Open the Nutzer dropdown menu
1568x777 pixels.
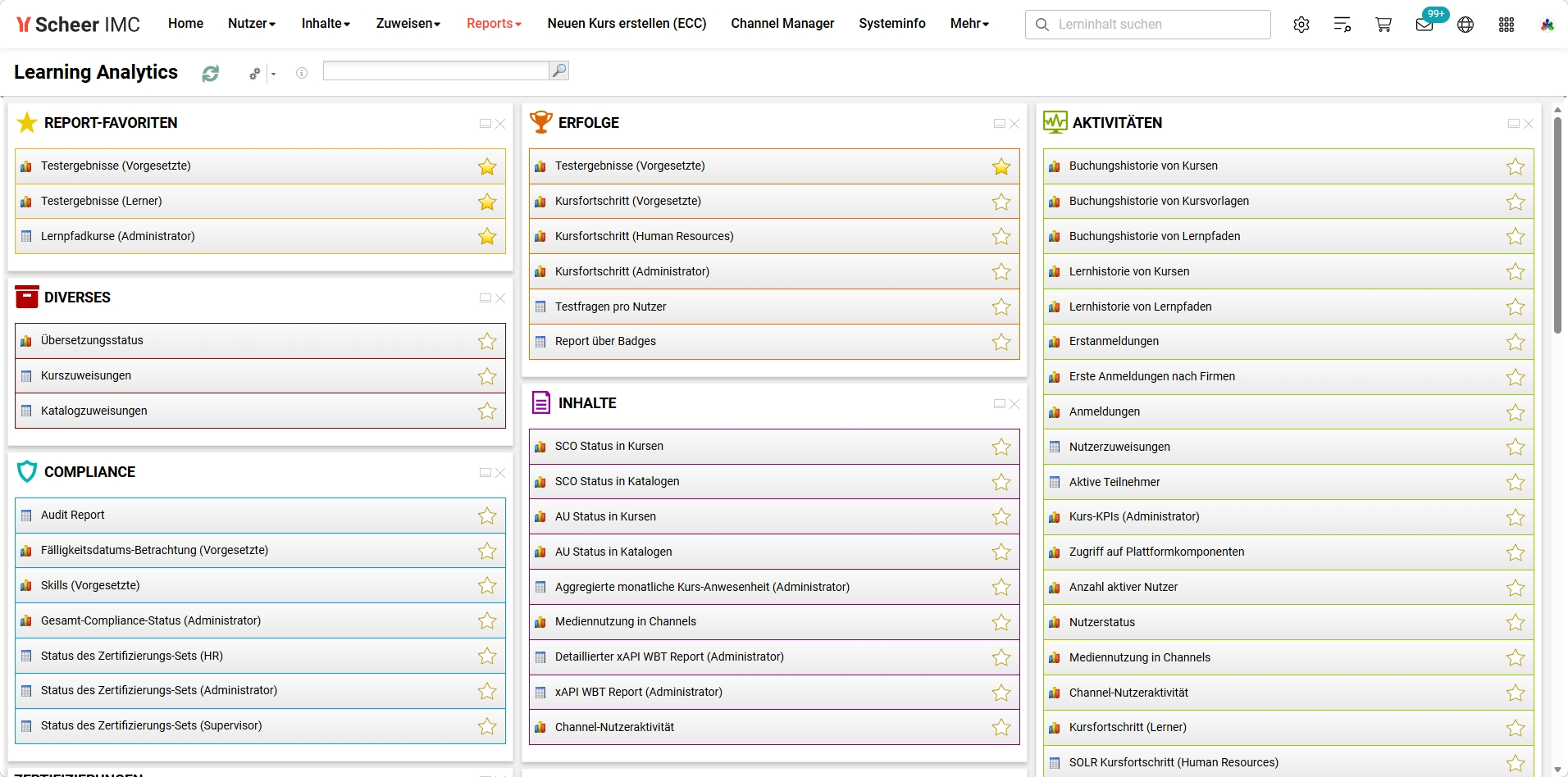click(252, 24)
